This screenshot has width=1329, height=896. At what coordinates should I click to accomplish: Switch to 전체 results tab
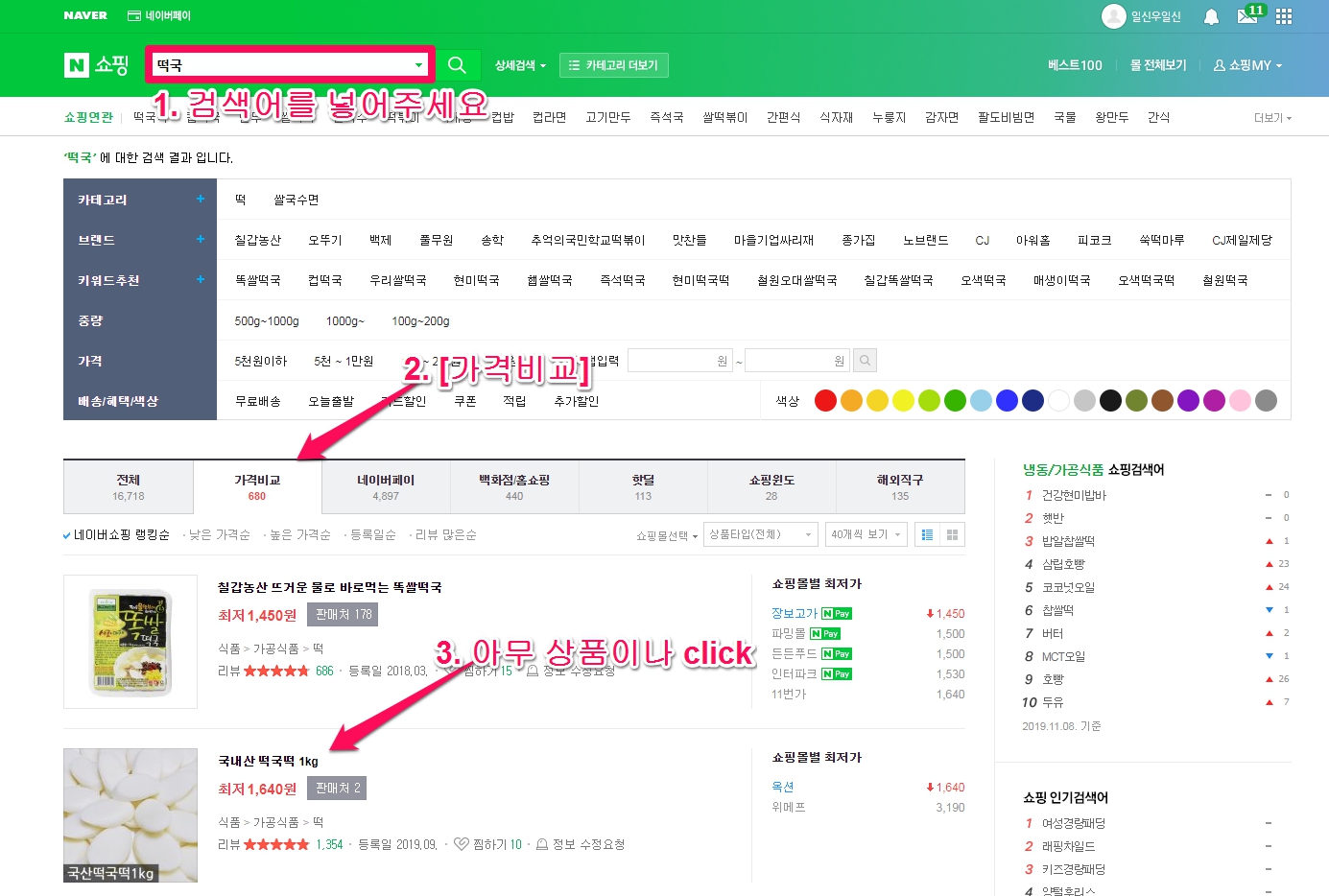click(129, 486)
